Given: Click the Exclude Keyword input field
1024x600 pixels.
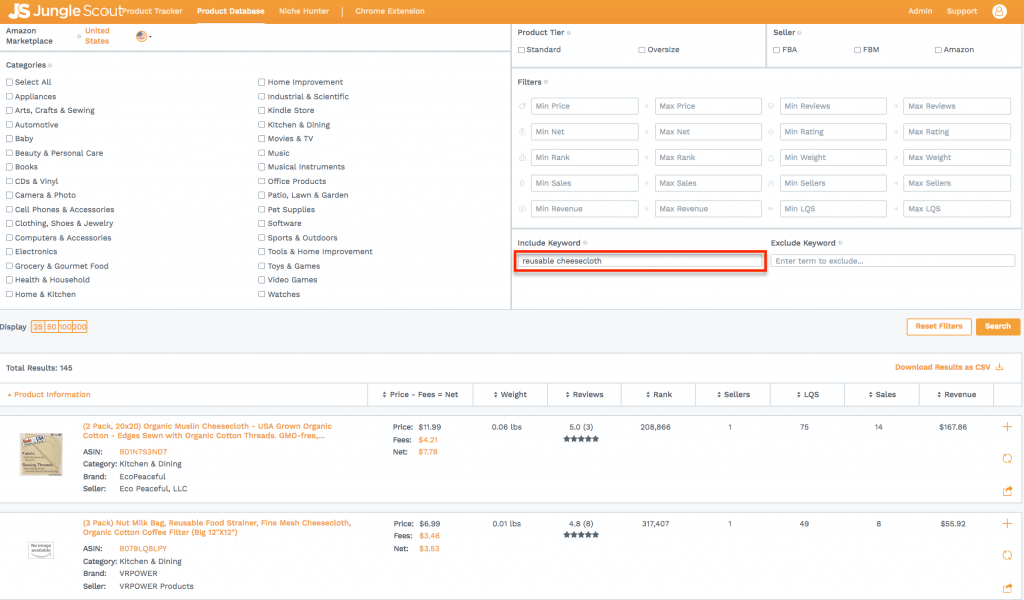Looking at the screenshot, I should click(x=893, y=261).
